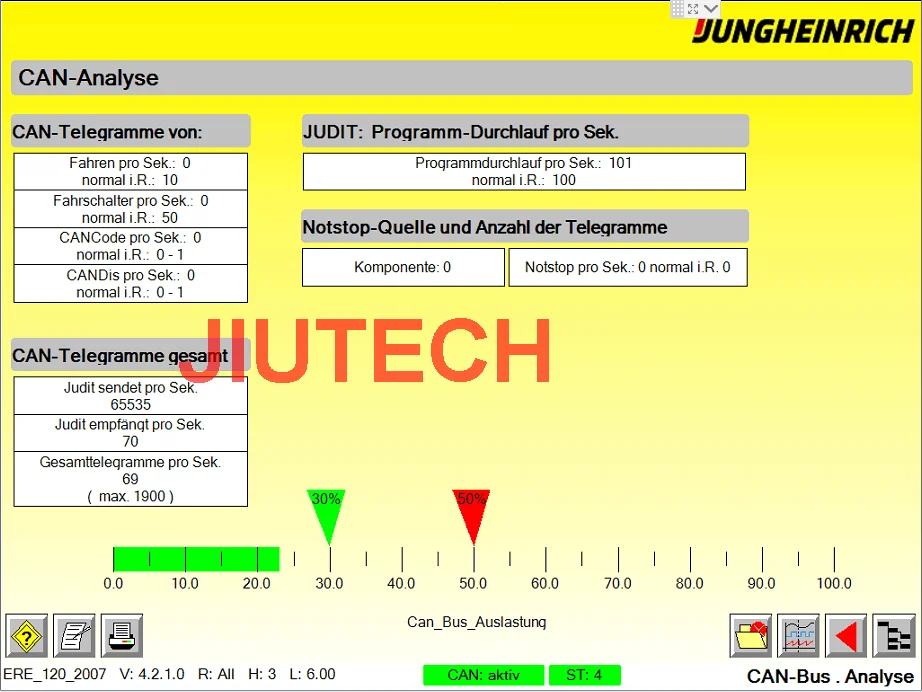922x692 pixels.
Task: Click the ERE_120_2007 status text
Action: click(55, 674)
